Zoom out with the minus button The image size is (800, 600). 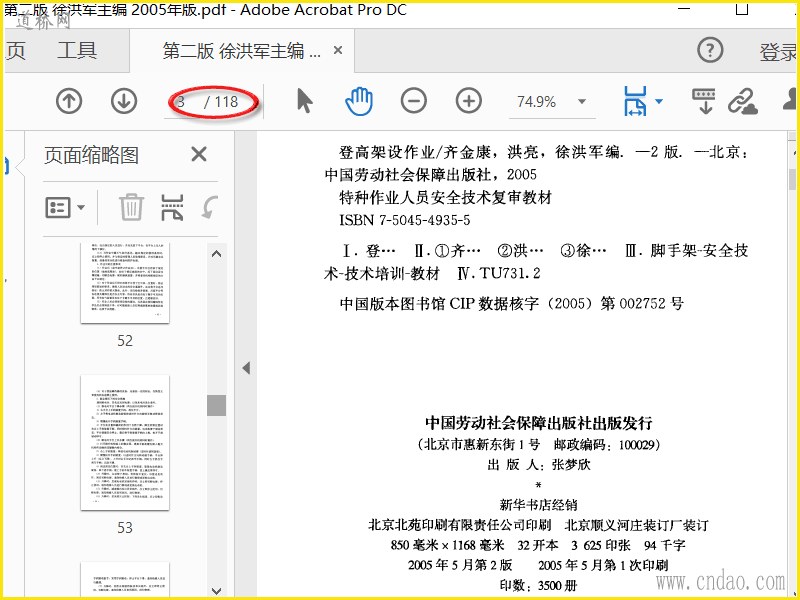[x=413, y=101]
